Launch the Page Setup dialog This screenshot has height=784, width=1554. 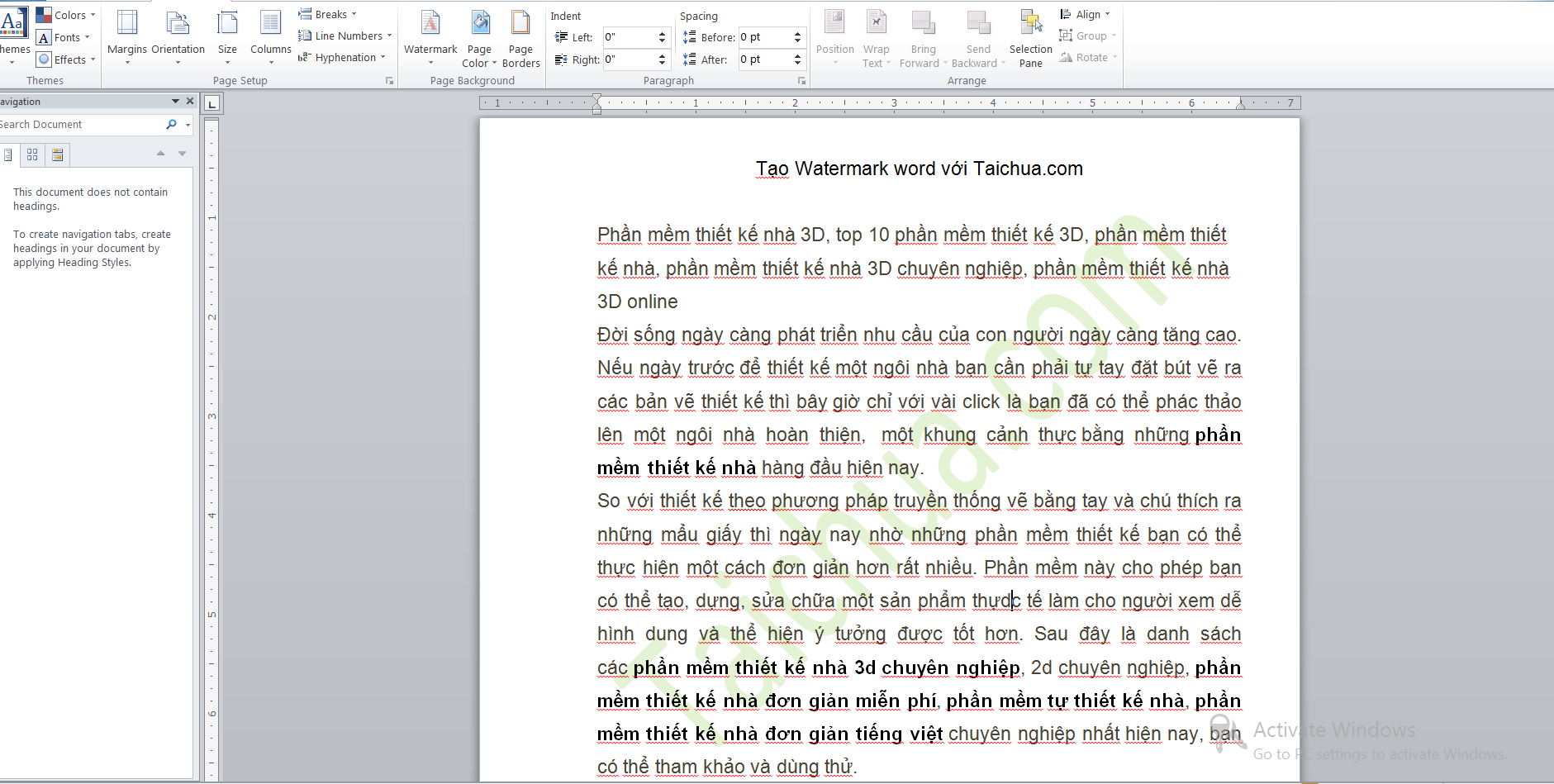click(389, 81)
